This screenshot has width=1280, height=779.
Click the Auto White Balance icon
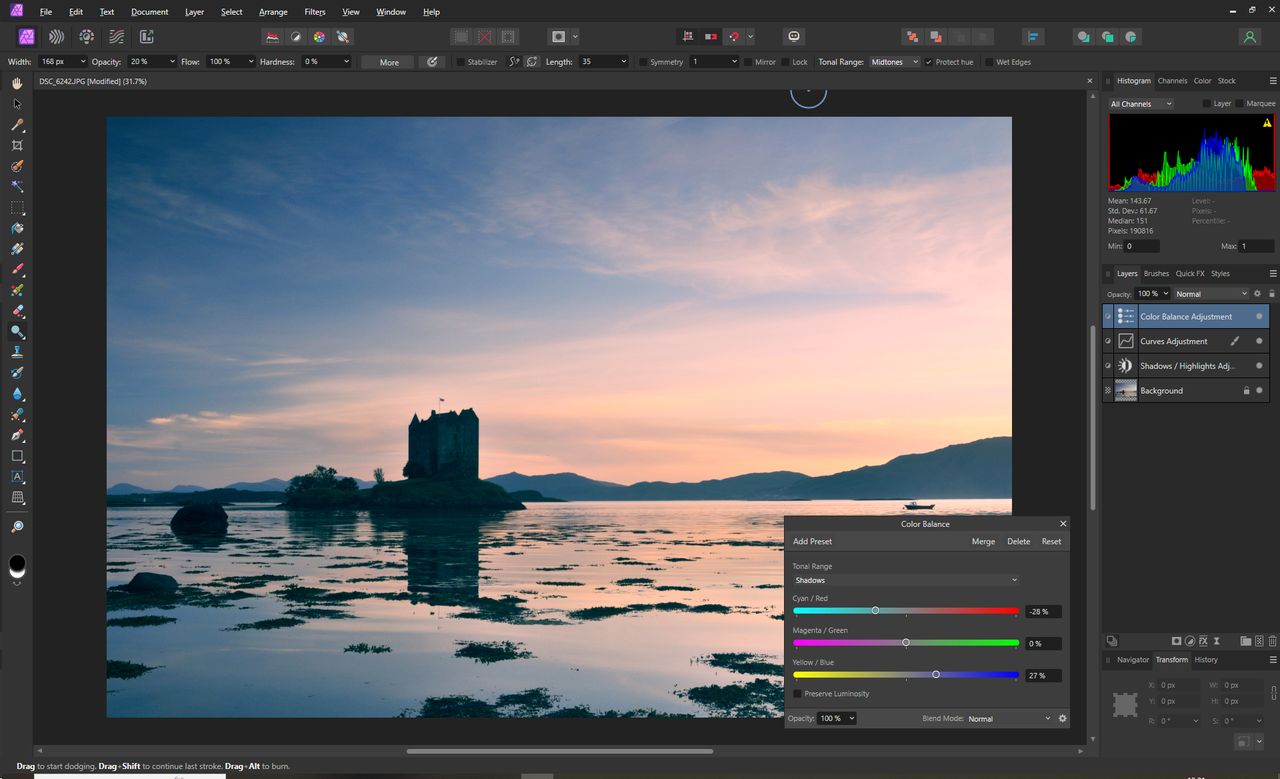tap(343, 37)
